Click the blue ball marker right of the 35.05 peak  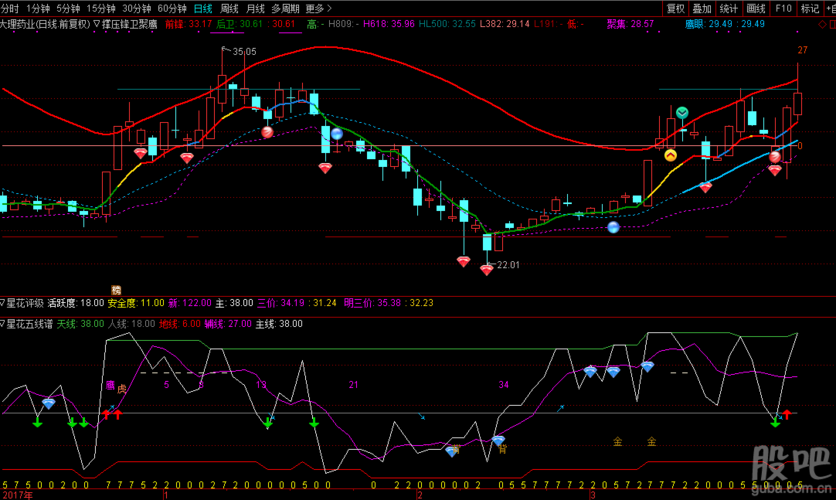point(336,133)
